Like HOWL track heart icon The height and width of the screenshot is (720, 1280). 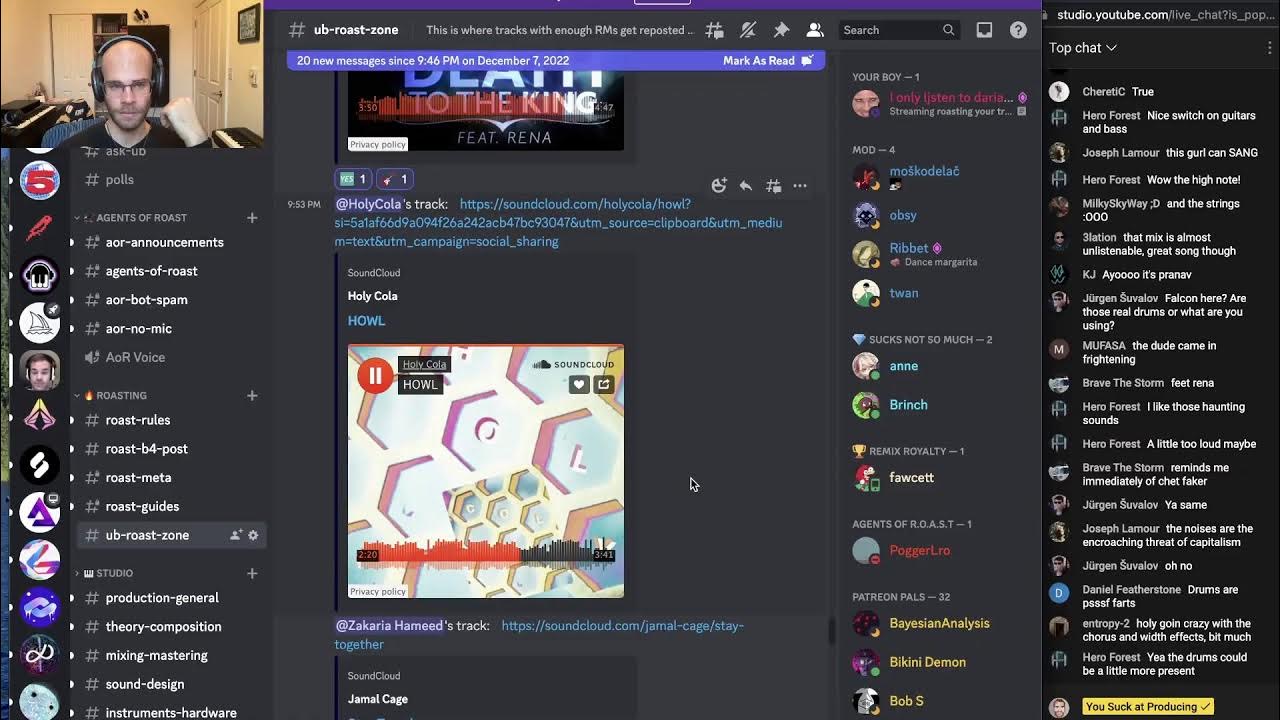579,384
